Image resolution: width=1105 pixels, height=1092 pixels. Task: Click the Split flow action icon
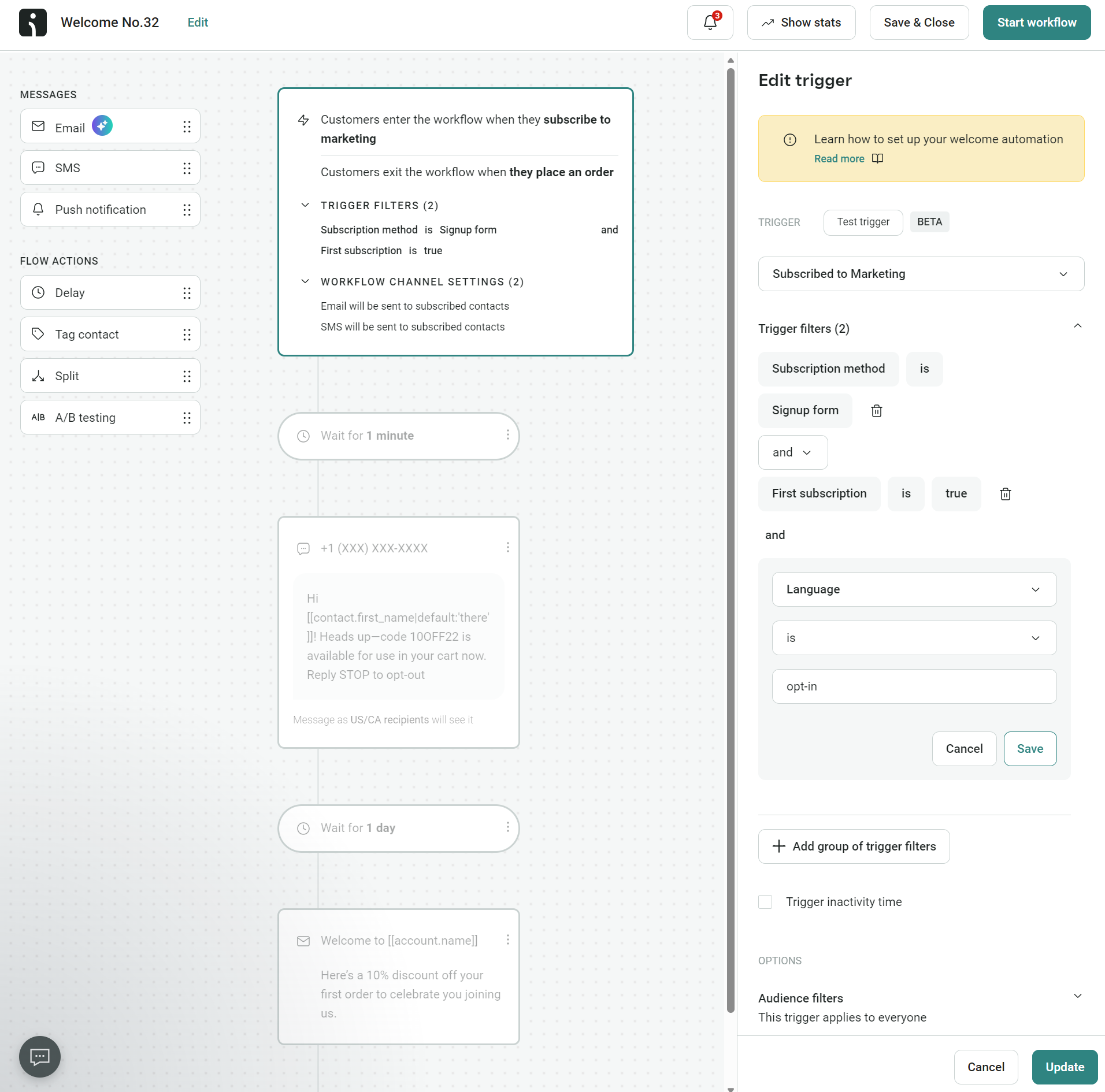[x=38, y=376]
